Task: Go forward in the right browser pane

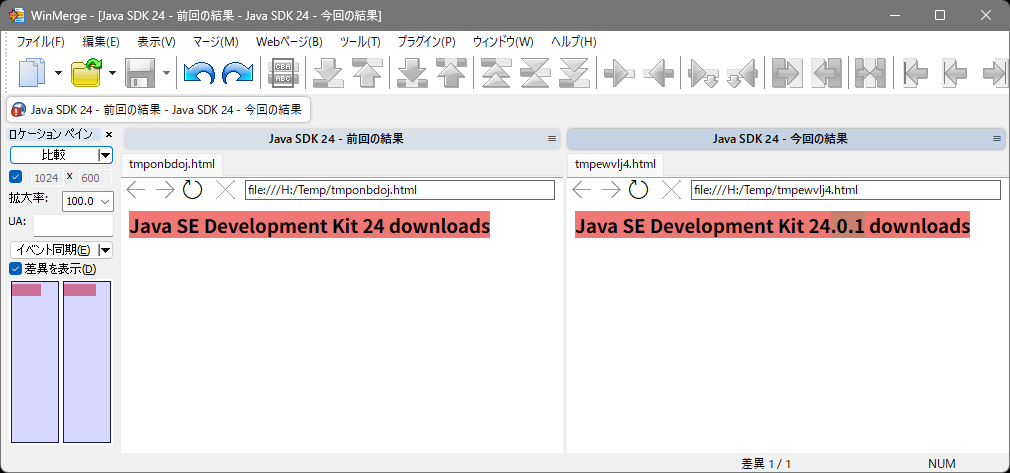Action: click(x=611, y=189)
